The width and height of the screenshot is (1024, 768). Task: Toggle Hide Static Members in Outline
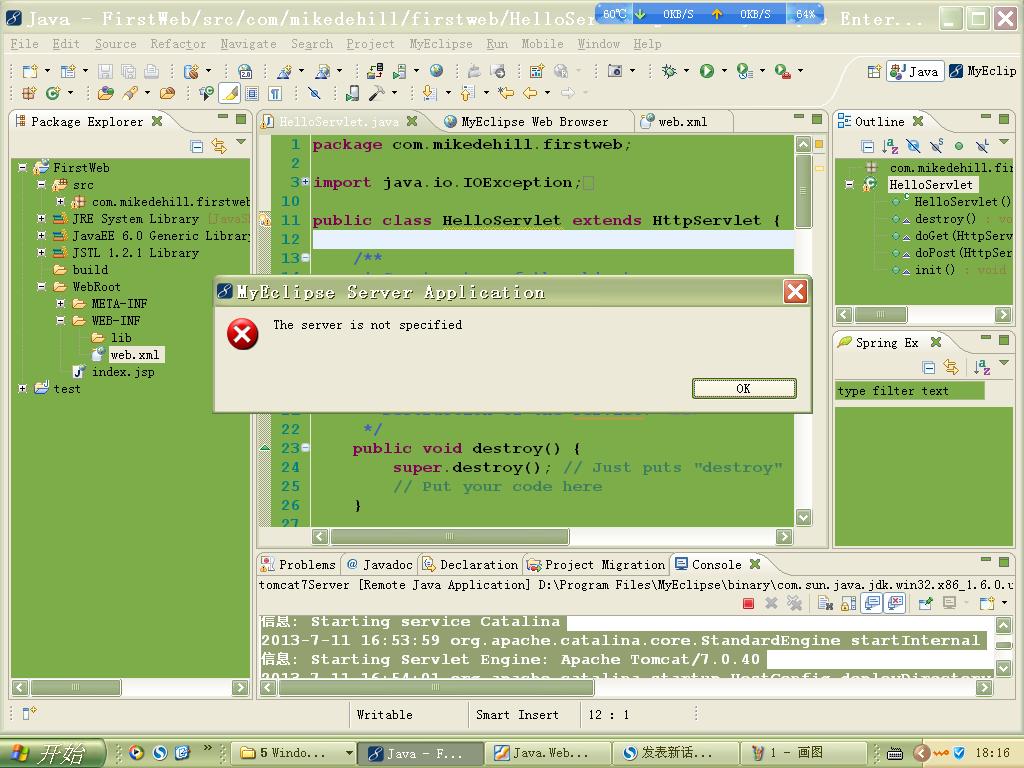[936, 146]
